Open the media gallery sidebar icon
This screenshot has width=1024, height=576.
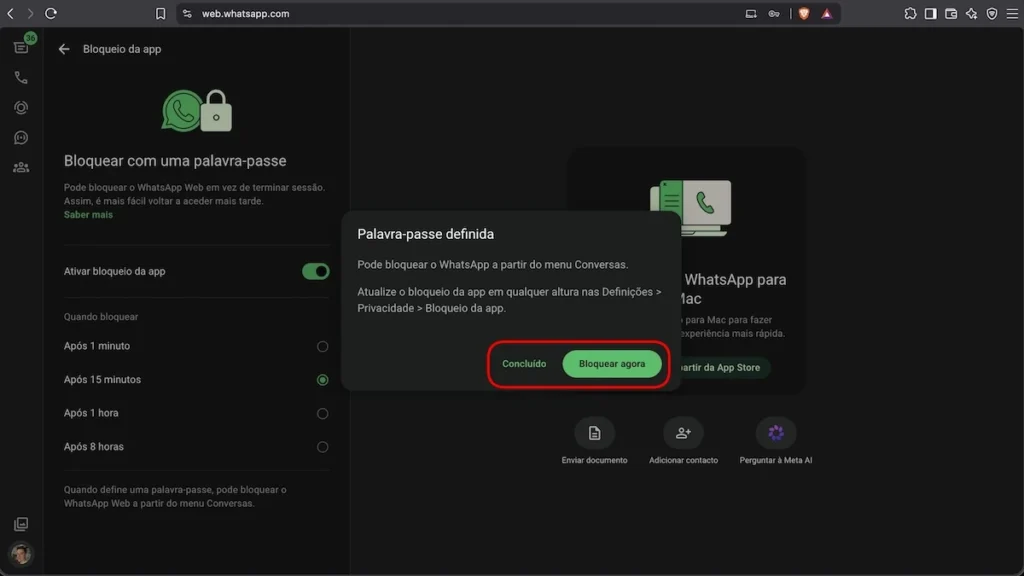click(x=21, y=524)
